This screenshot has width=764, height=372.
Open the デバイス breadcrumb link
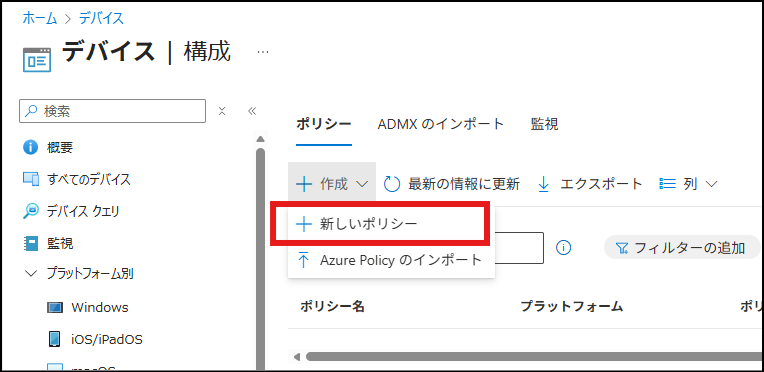pyautogui.click(x=102, y=19)
